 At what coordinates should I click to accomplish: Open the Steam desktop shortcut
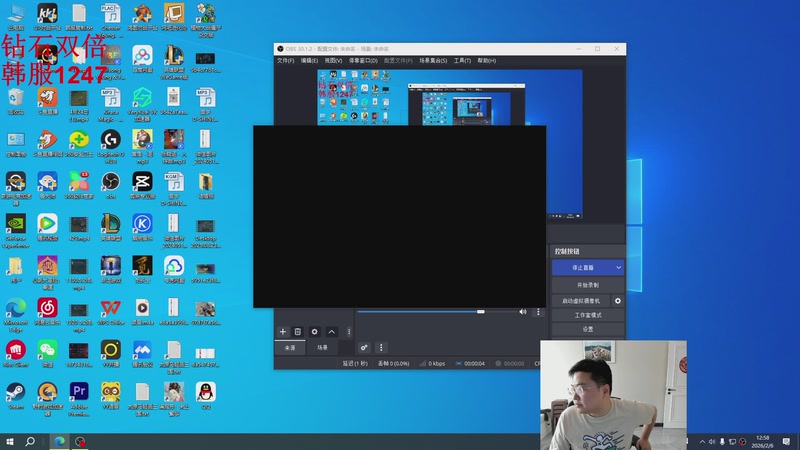click(x=16, y=396)
